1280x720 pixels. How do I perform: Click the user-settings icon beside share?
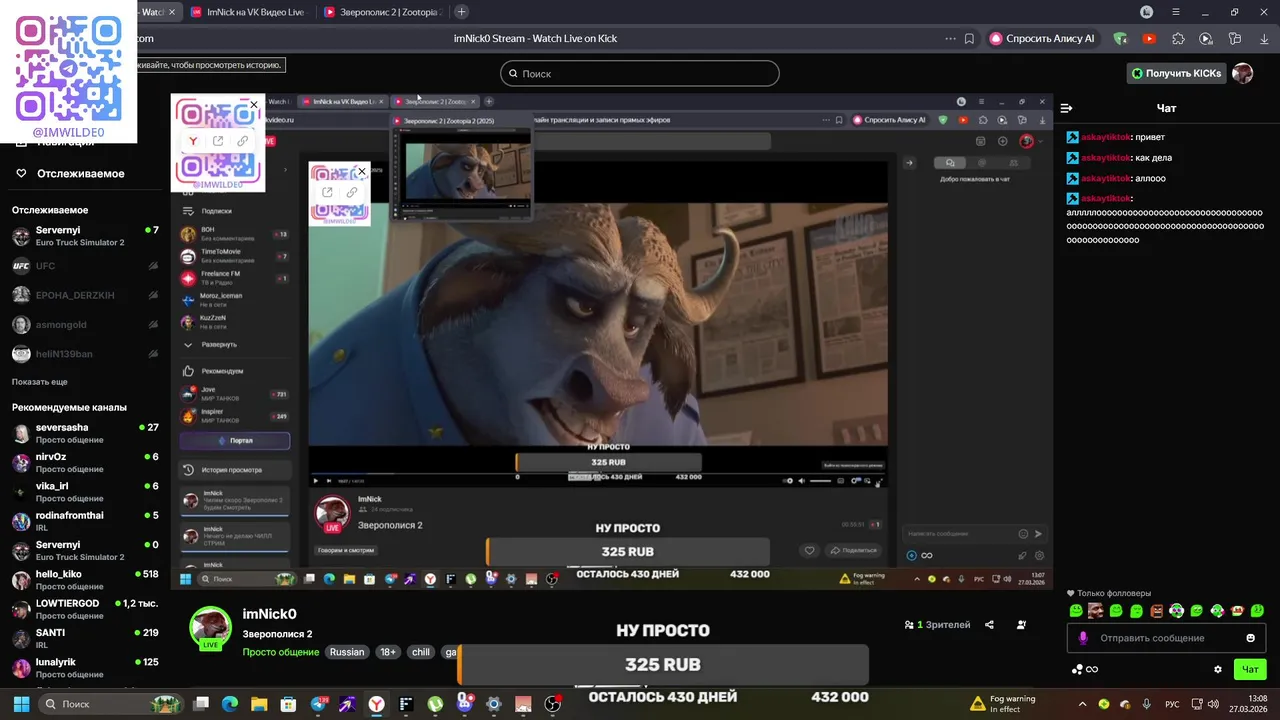point(1021,625)
